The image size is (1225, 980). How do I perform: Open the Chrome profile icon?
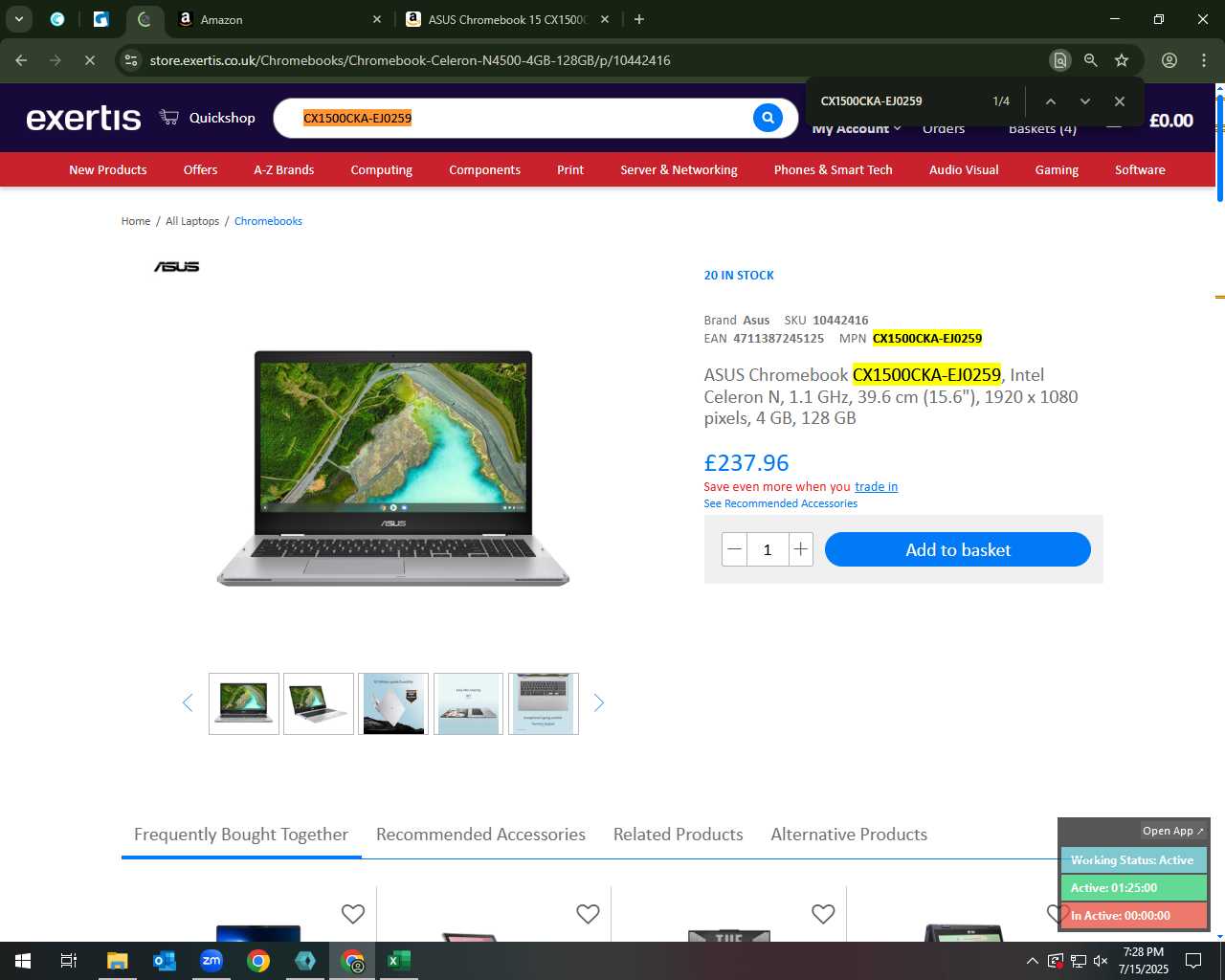[x=1169, y=60]
